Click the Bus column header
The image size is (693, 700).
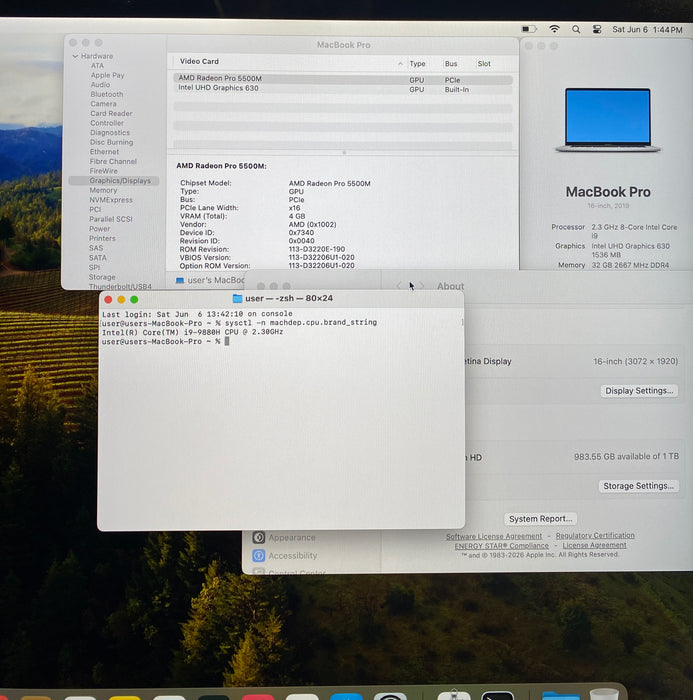[x=451, y=64]
